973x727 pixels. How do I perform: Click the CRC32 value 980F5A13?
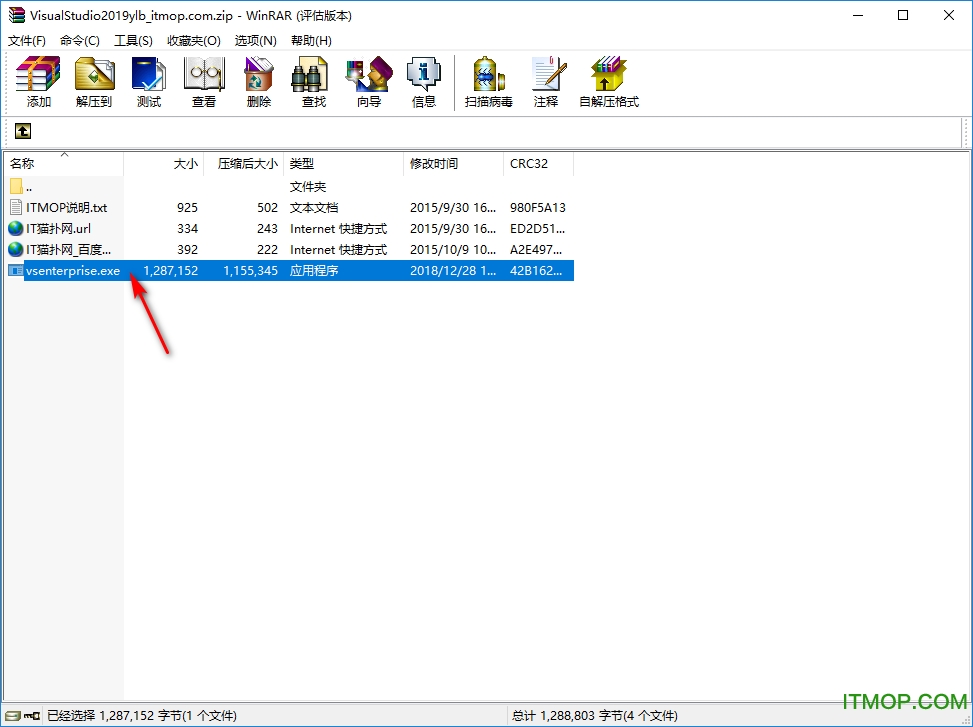click(x=538, y=207)
